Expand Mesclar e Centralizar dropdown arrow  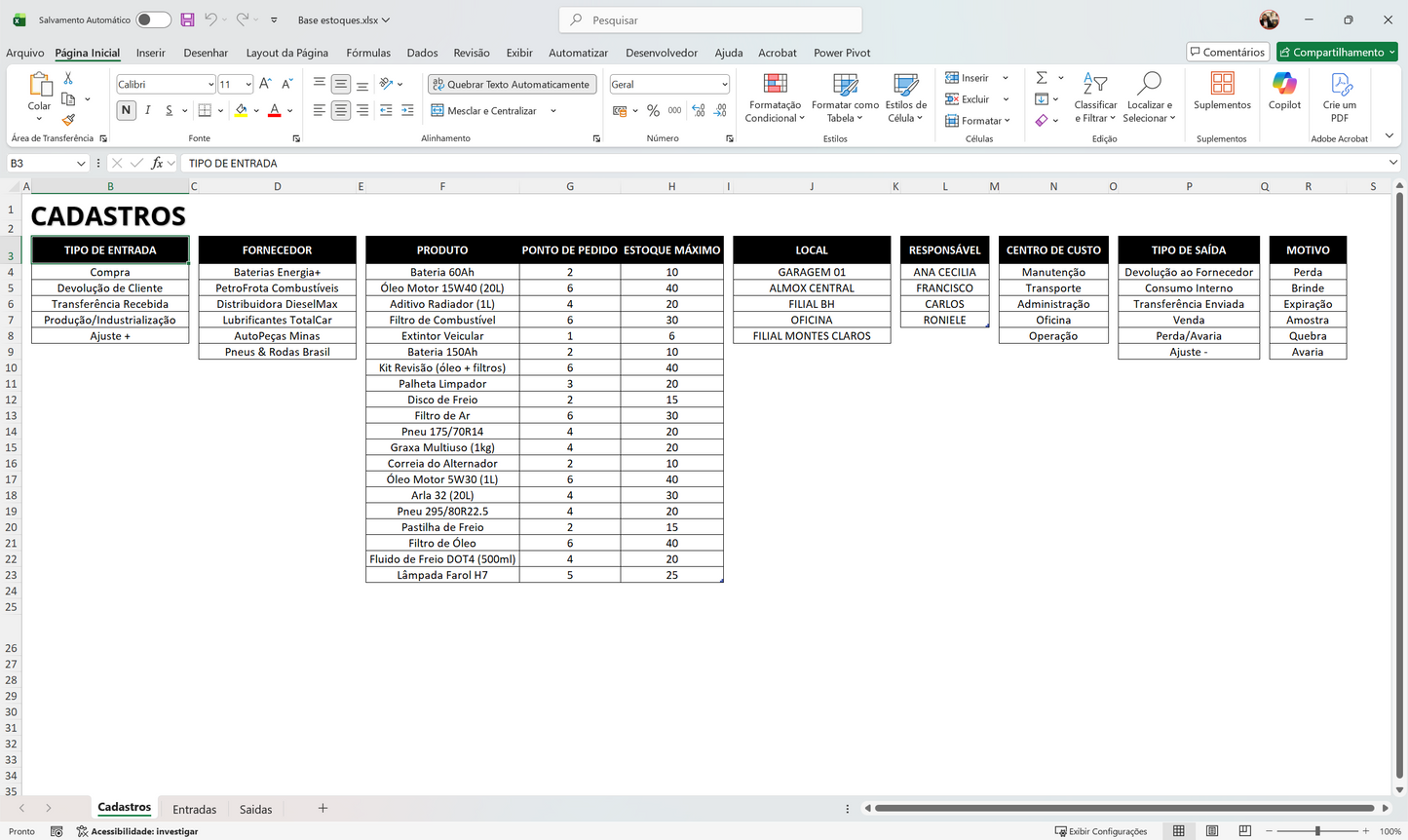[553, 111]
